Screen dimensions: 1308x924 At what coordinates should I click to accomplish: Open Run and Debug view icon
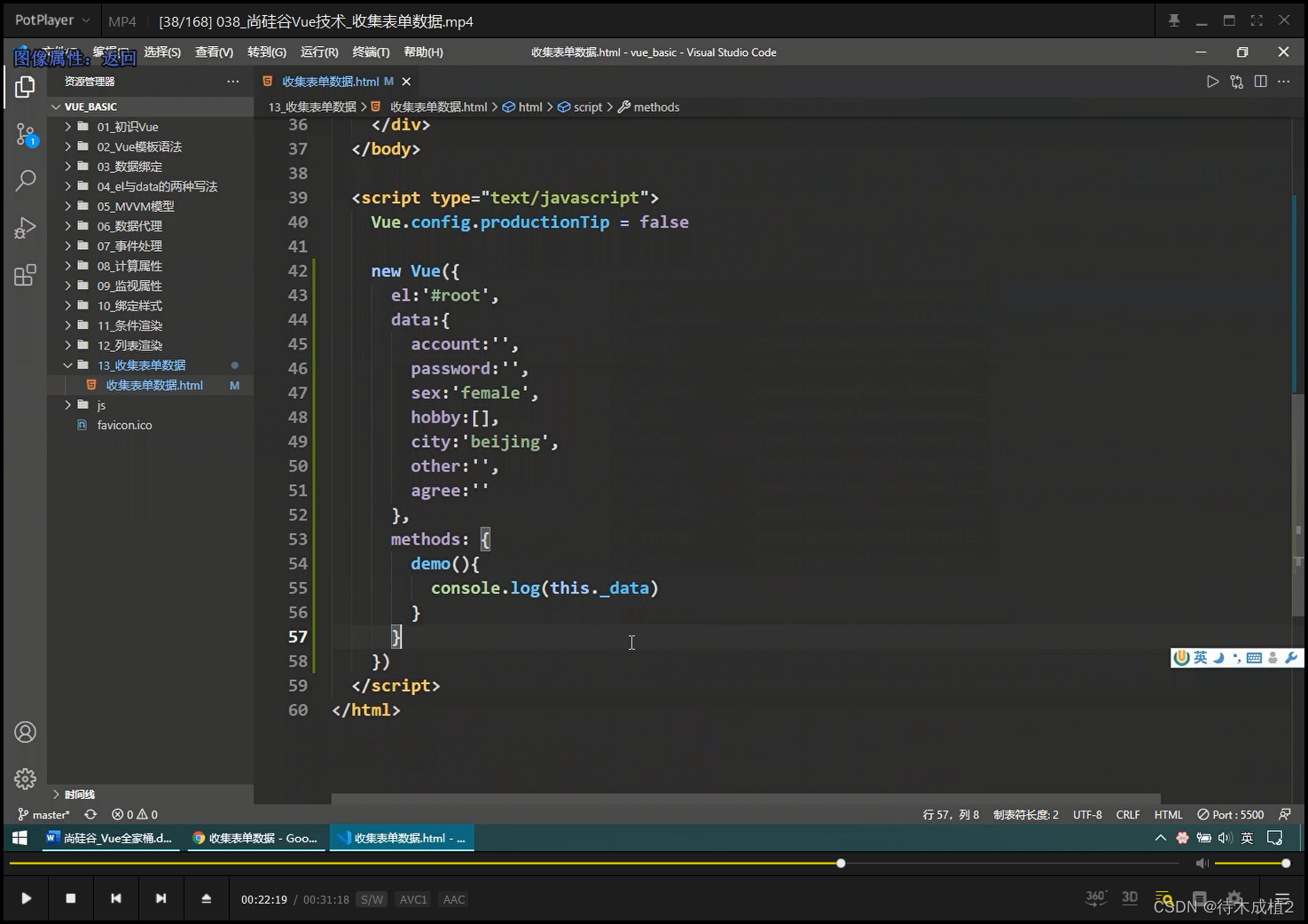(25, 228)
